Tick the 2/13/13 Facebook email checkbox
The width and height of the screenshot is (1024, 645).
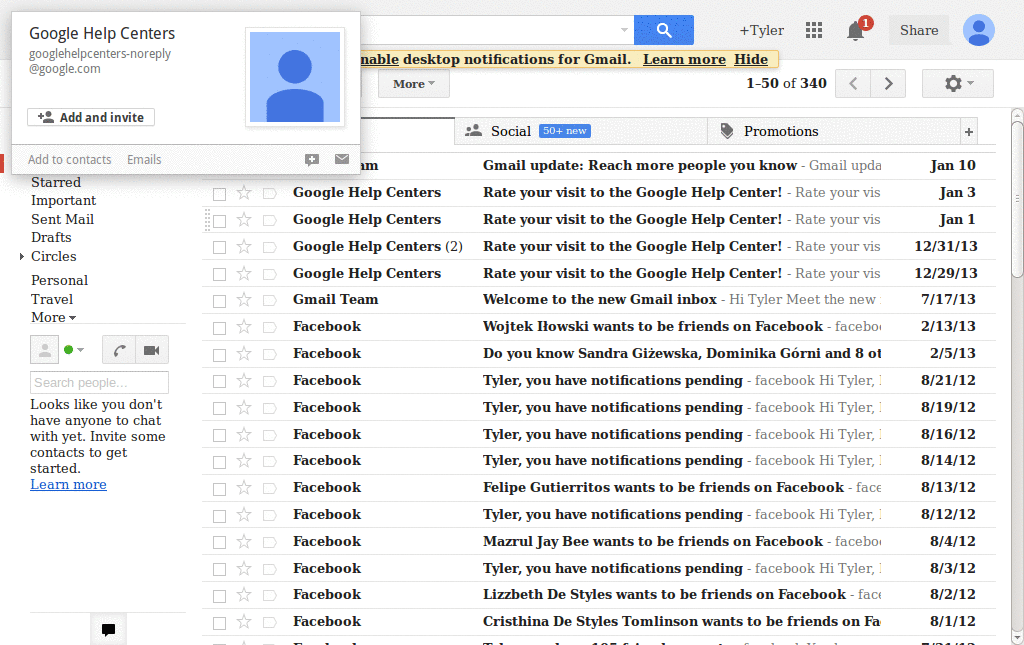219,328
